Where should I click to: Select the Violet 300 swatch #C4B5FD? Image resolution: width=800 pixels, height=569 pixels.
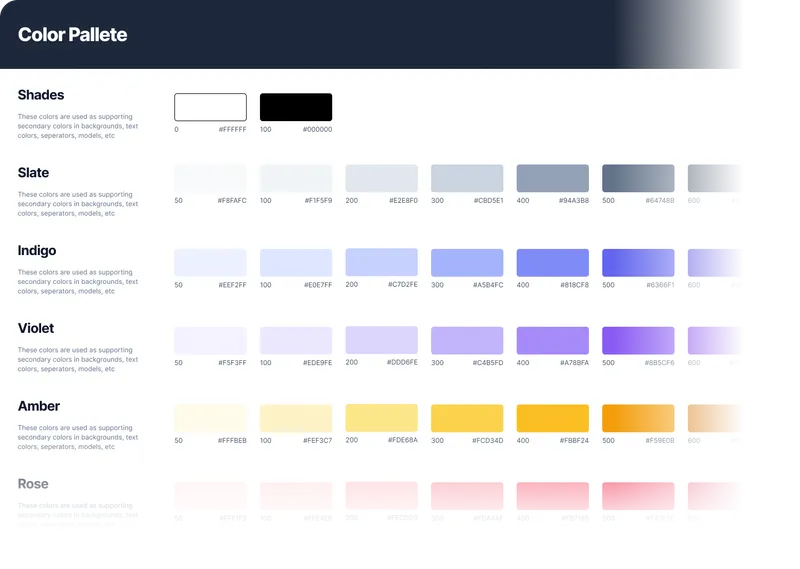pos(467,340)
